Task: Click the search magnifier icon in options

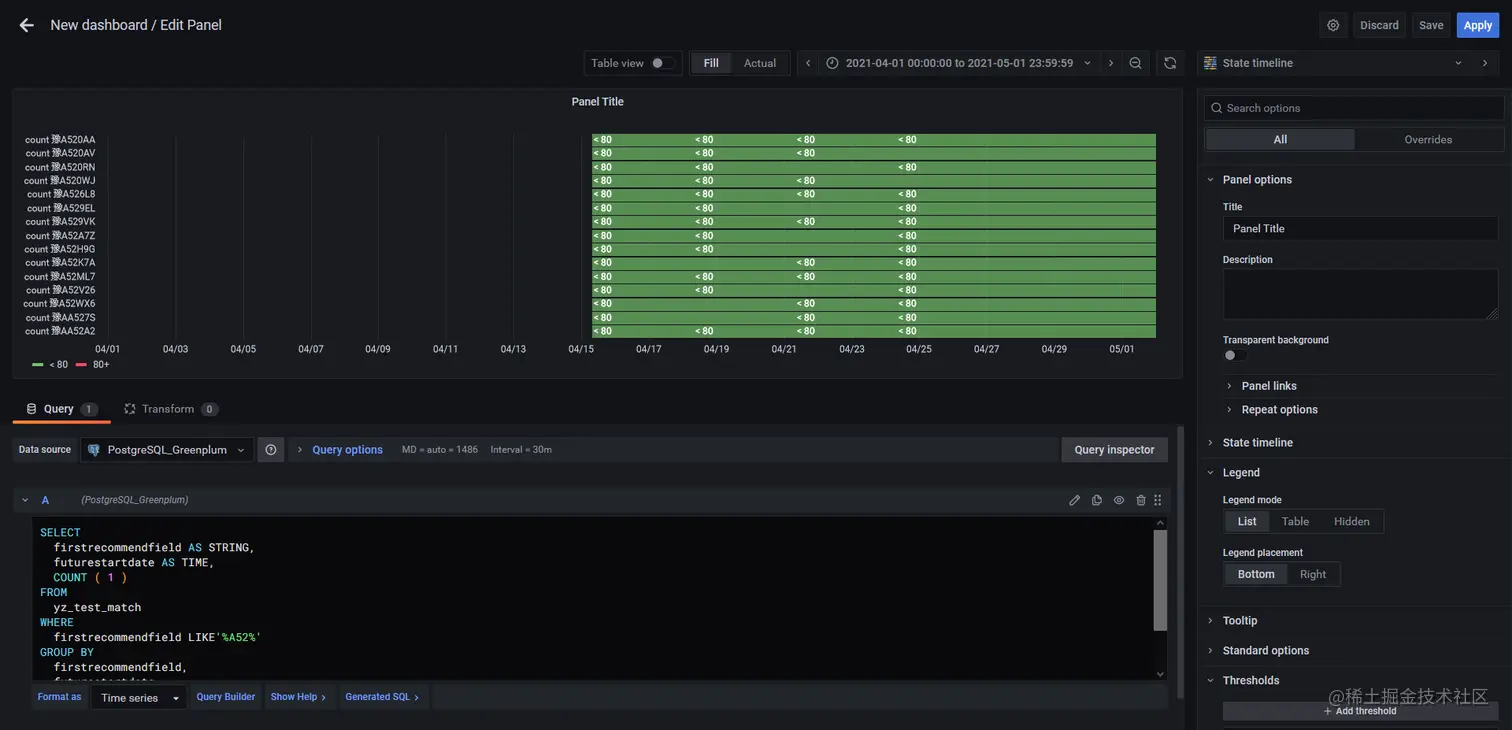Action: click(x=1216, y=108)
